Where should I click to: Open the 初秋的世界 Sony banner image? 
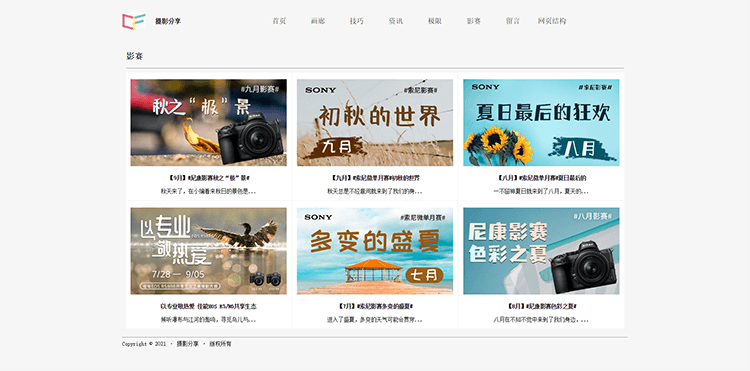(375, 122)
